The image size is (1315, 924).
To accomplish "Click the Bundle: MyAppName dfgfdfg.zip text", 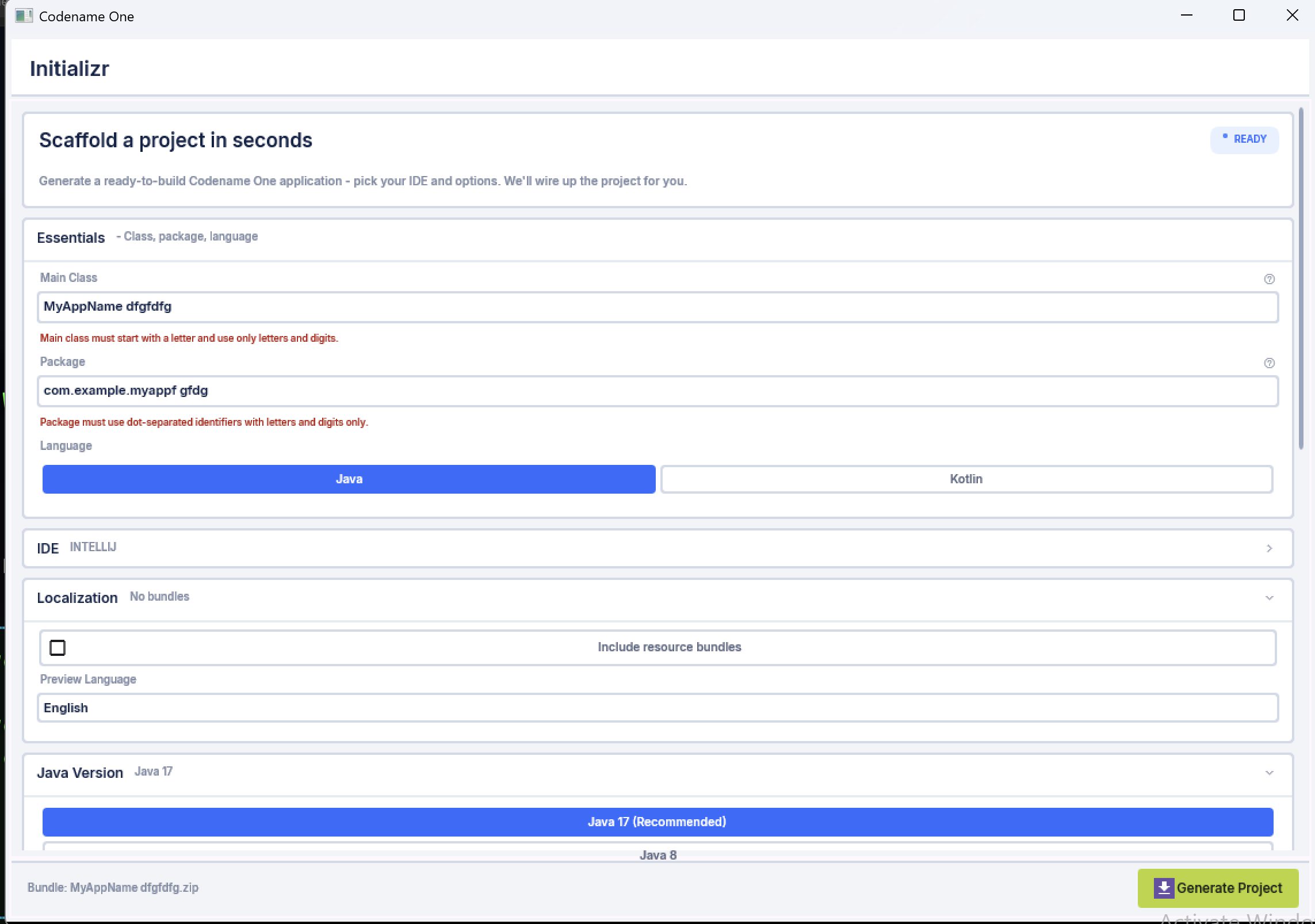I will tap(113, 888).
